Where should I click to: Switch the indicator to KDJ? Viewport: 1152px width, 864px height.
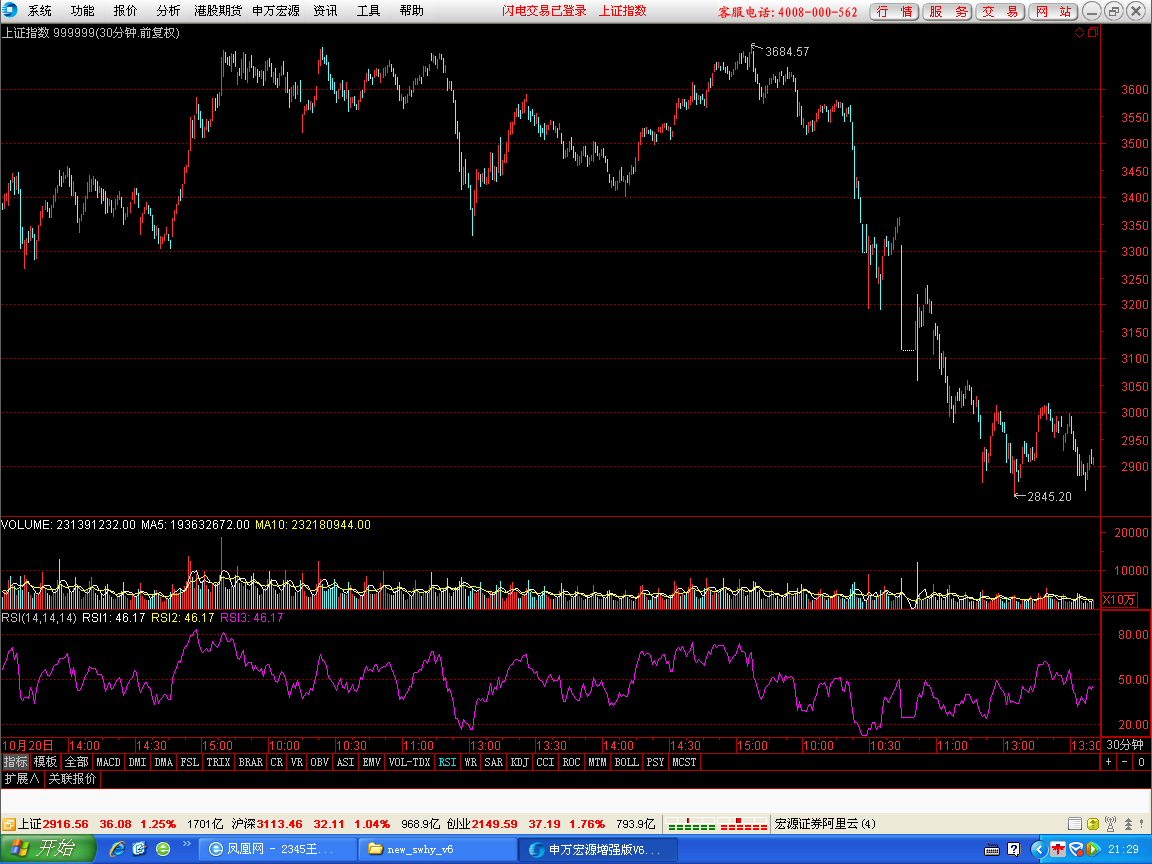pyautogui.click(x=519, y=763)
